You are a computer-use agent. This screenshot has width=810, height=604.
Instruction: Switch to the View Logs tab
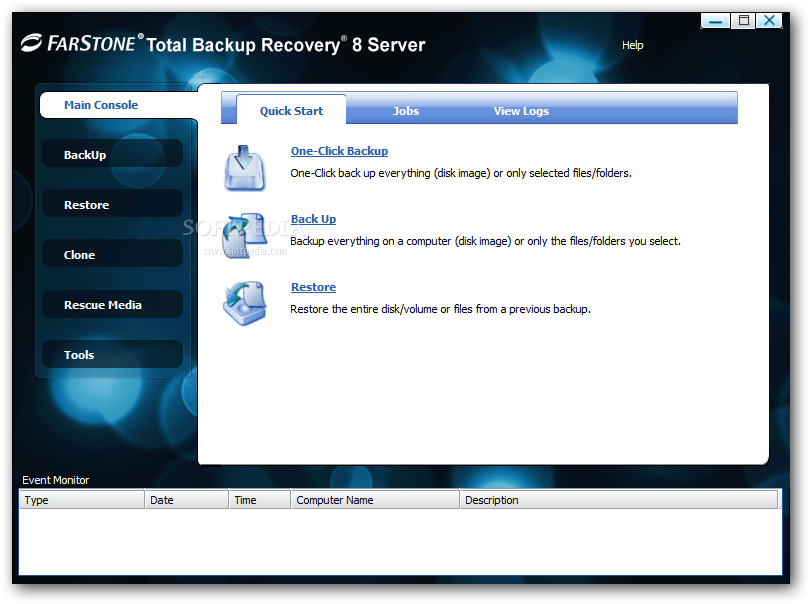click(521, 111)
